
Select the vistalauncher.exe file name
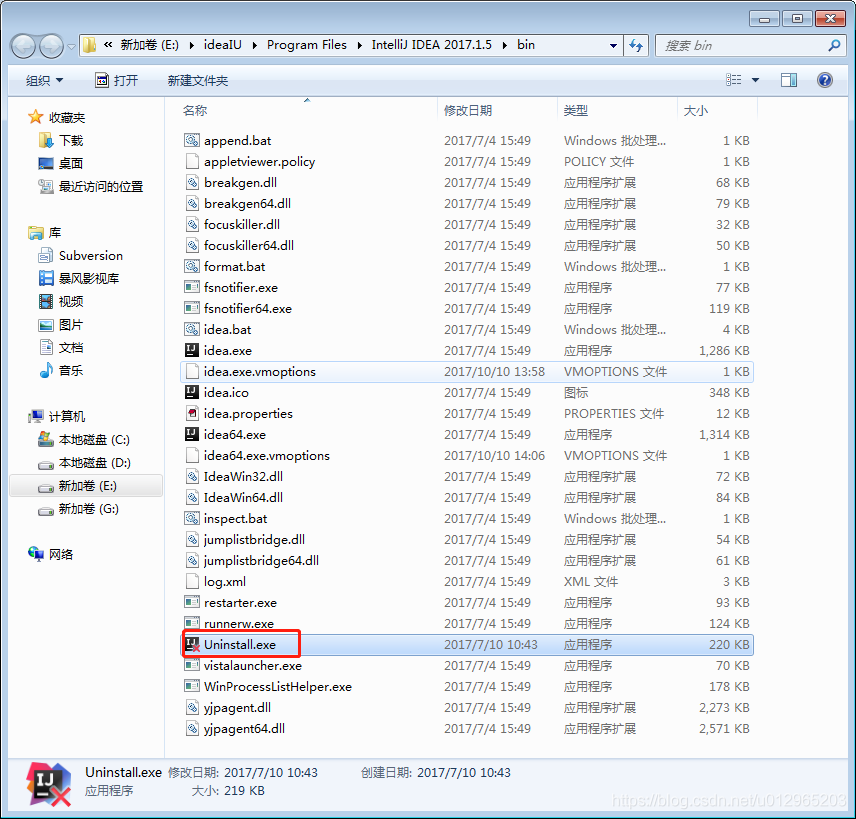pos(253,666)
